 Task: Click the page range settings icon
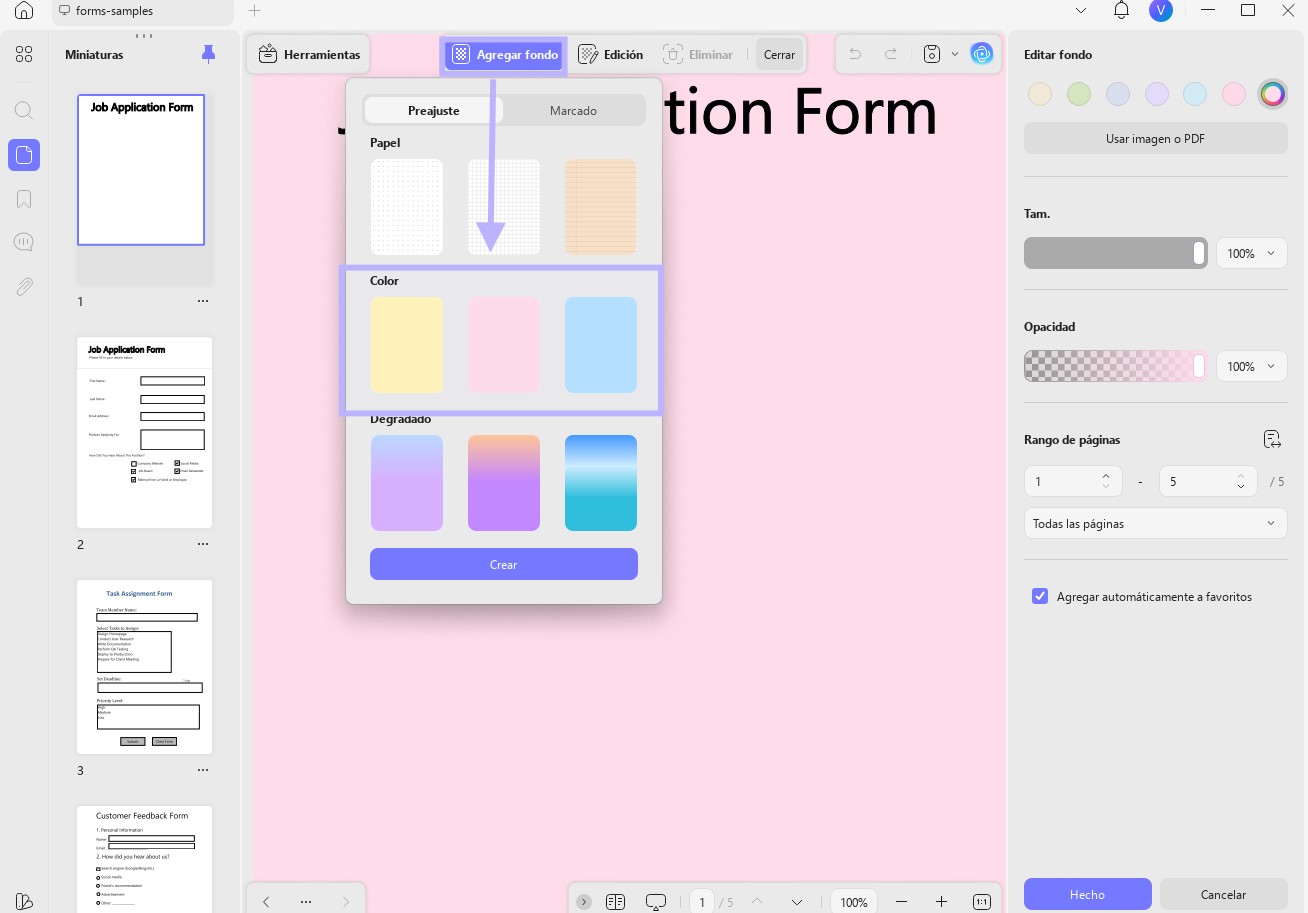[x=1272, y=439]
